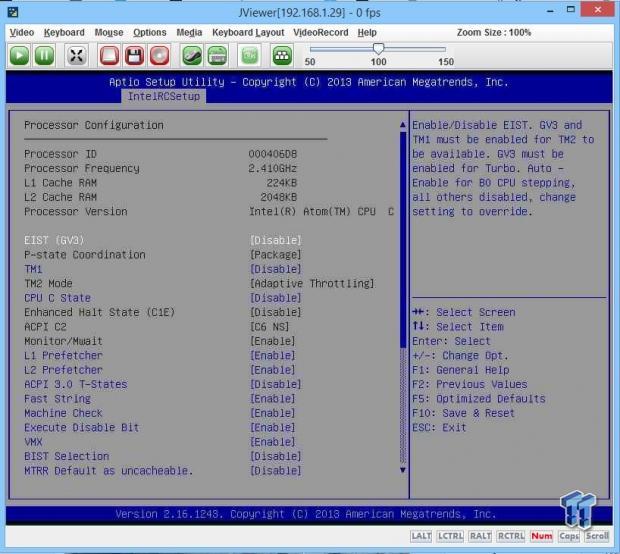Image resolution: width=620 pixels, height=554 pixels.
Task: Select the IntelRCSetup BIOS tab
Action: pos(163,96)
